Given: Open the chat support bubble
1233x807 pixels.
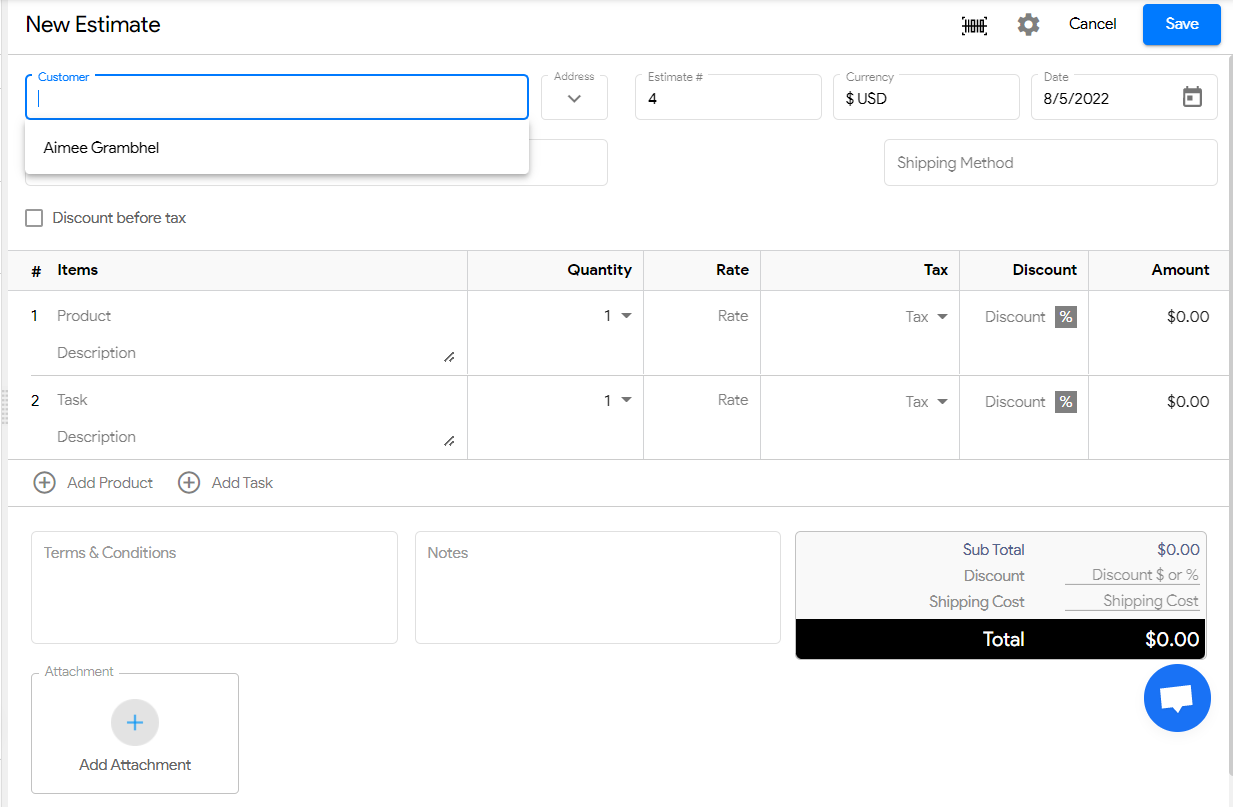Looking at the screenshot, I should coord(1177,698).
